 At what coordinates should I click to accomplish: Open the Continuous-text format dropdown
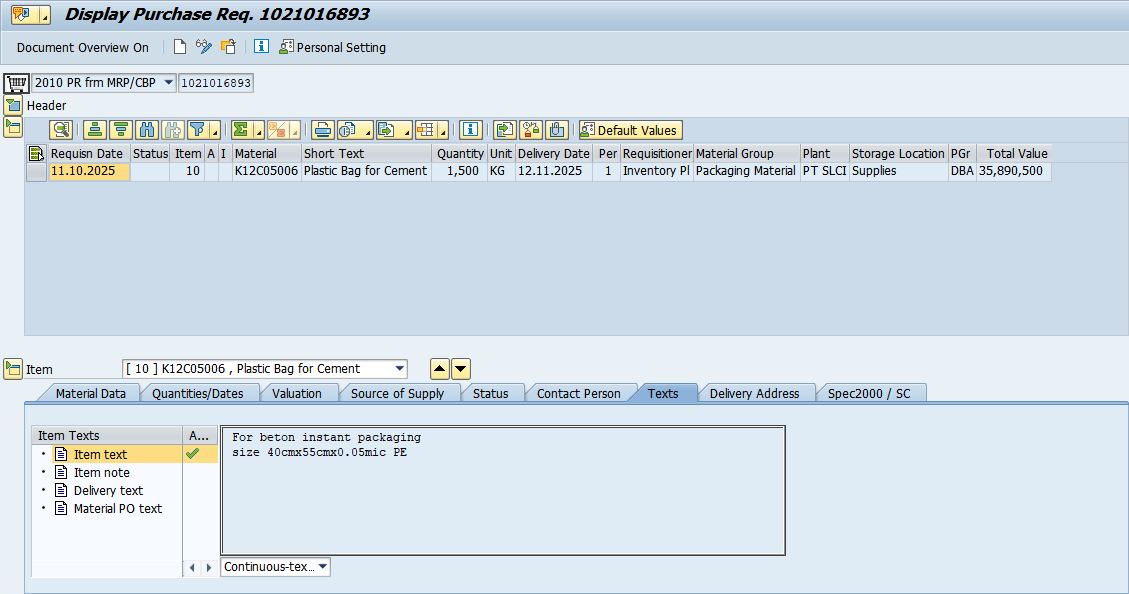322,567
